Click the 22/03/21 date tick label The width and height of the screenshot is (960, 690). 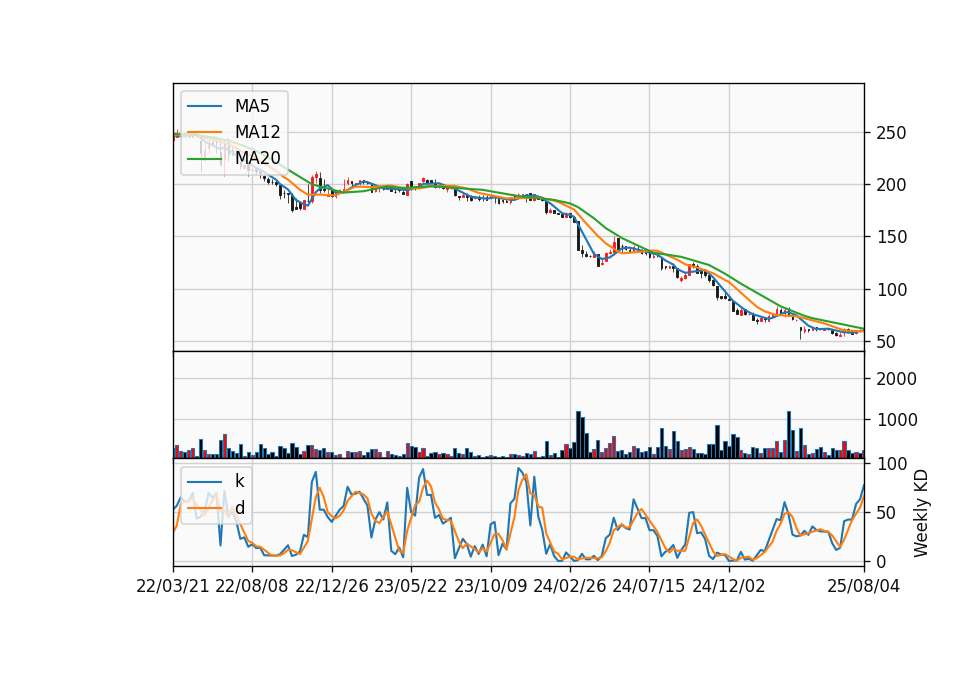click(173, 586)
